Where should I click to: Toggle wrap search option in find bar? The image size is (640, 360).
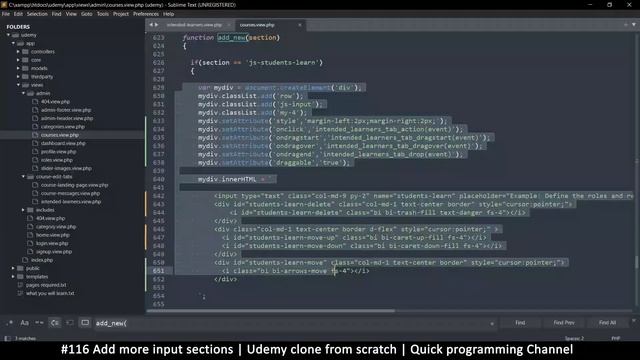tap(55, 323)
